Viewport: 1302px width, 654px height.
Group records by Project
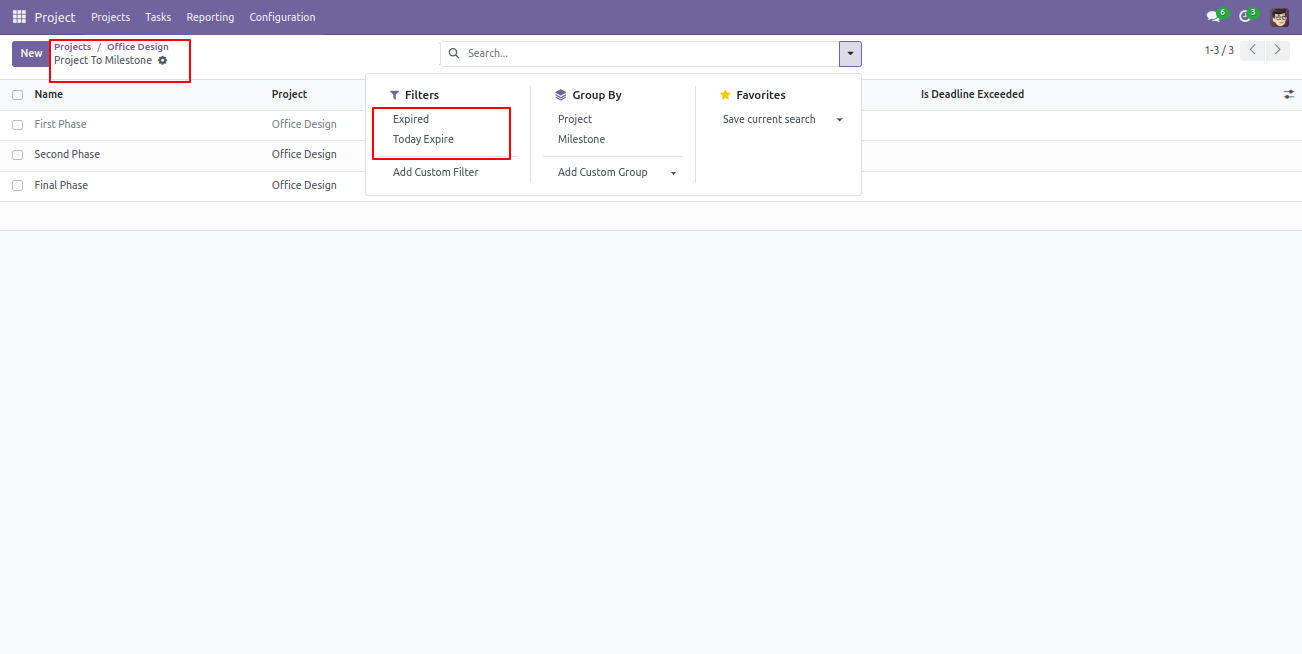[575, 119]
